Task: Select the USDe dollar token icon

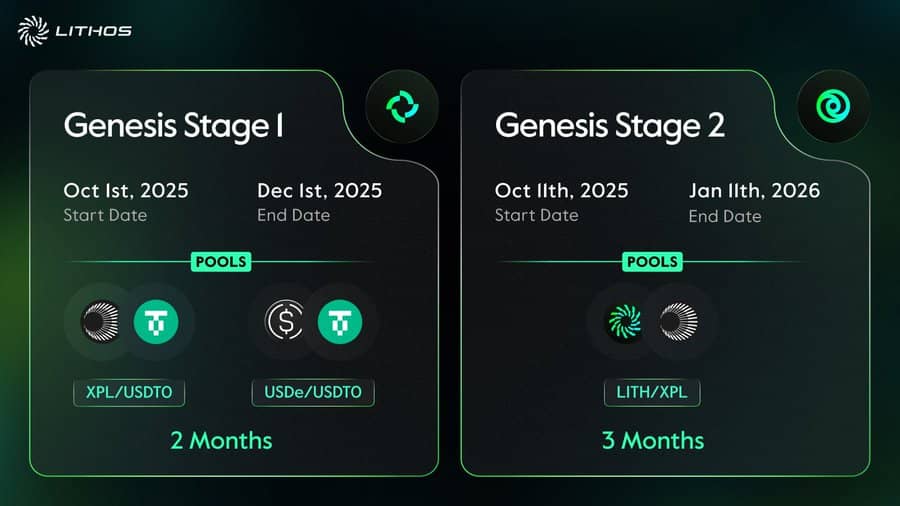Action: (286, 321)
